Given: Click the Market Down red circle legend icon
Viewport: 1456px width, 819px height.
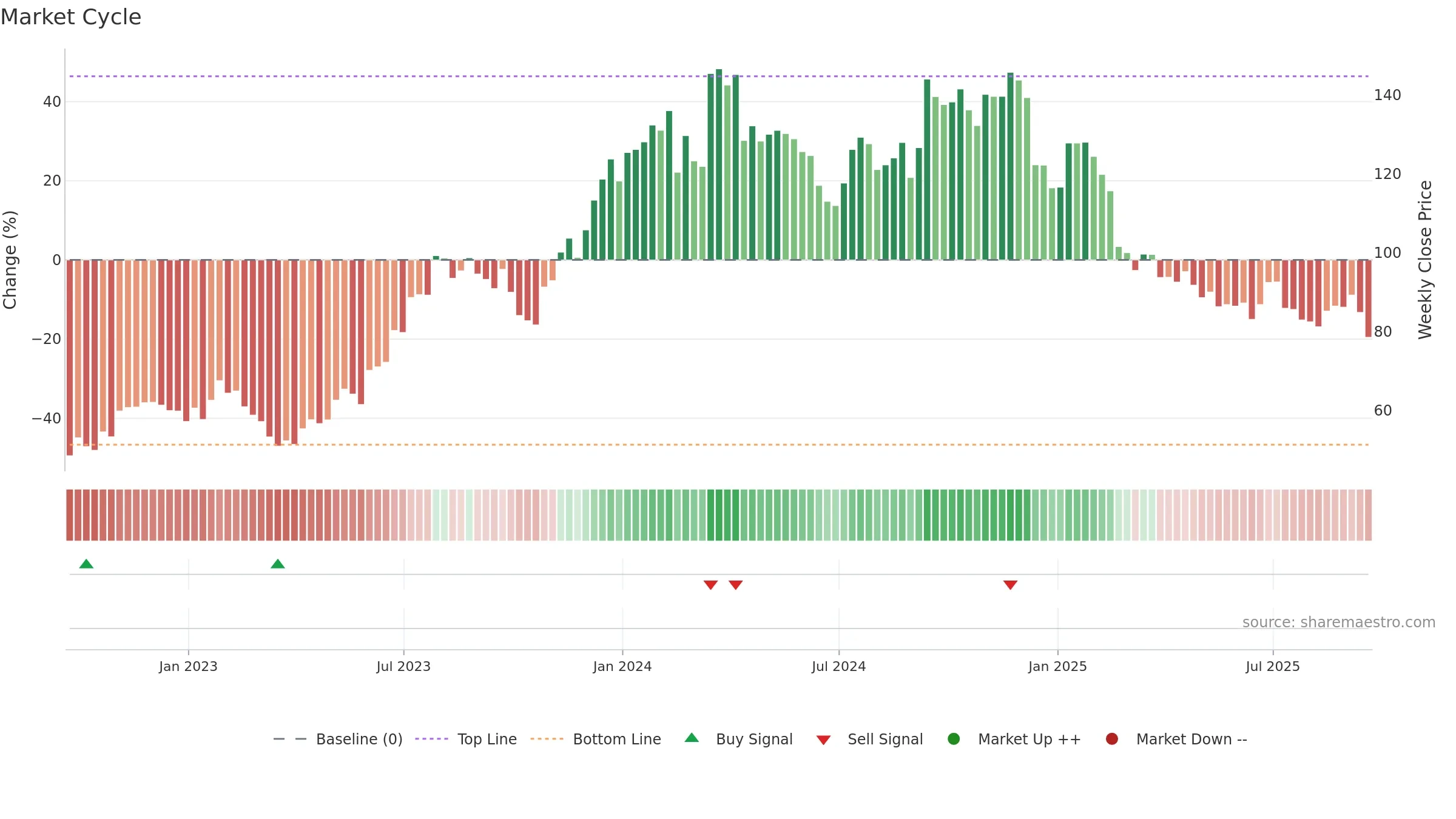Looking at the screenshot, I should point(1112,739).
